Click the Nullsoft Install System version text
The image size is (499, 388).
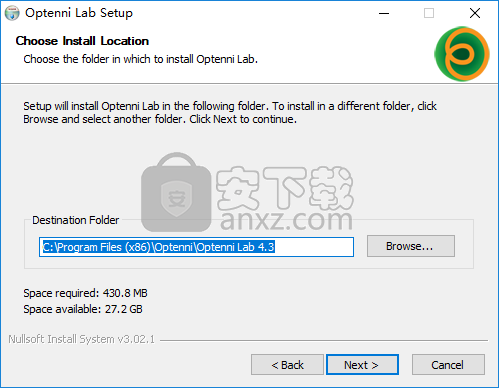(81, 339)
